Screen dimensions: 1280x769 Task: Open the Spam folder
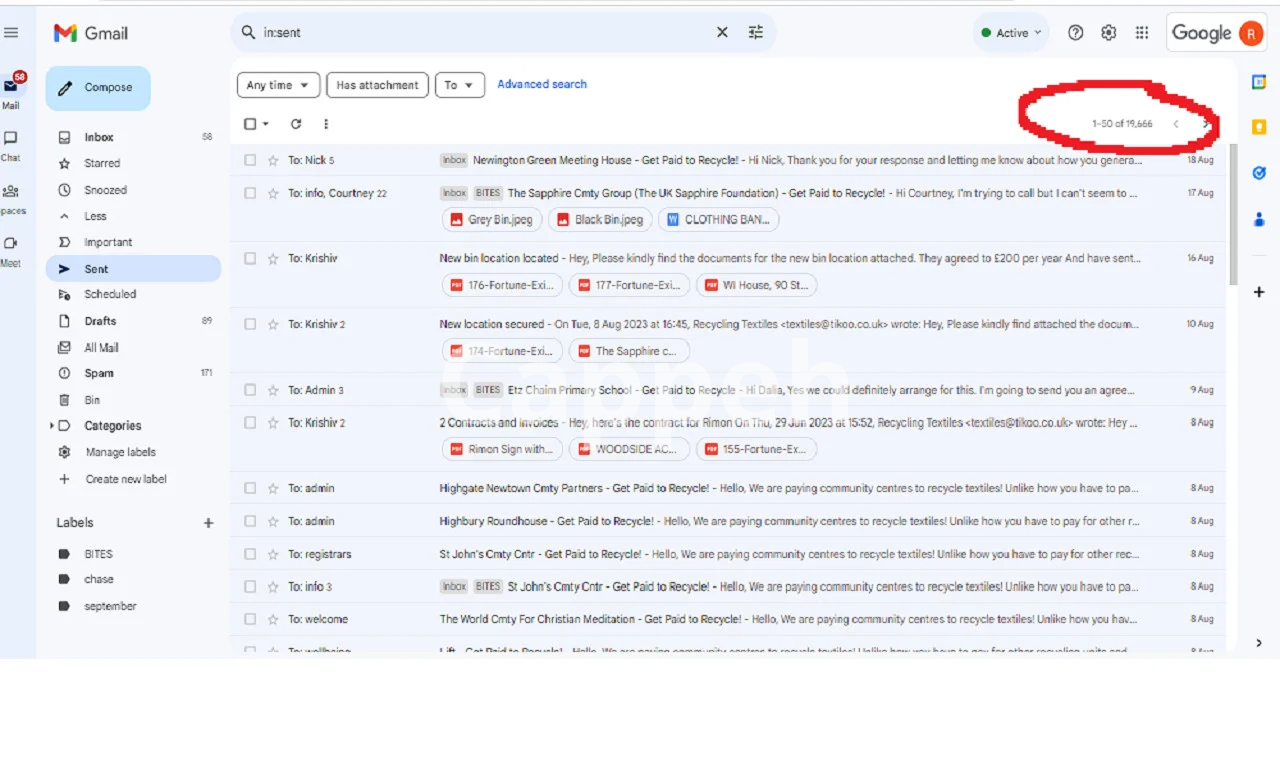pyautogui.click(x=99, y=373)
